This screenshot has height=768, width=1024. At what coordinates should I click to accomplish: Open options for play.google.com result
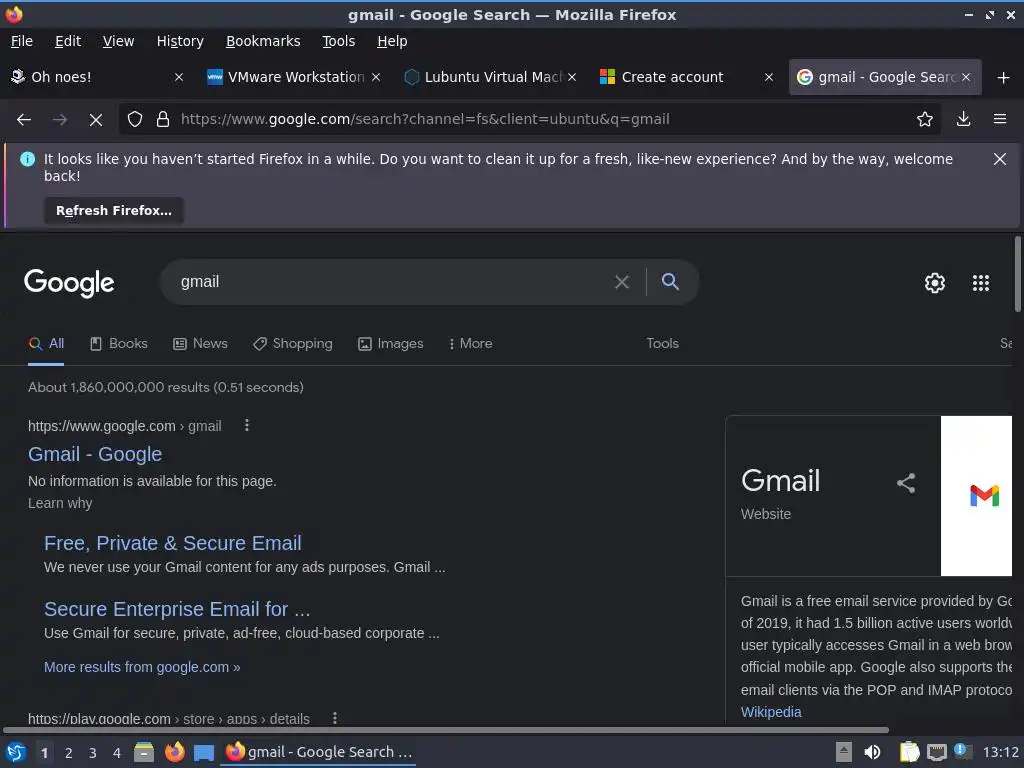point(335,718)
